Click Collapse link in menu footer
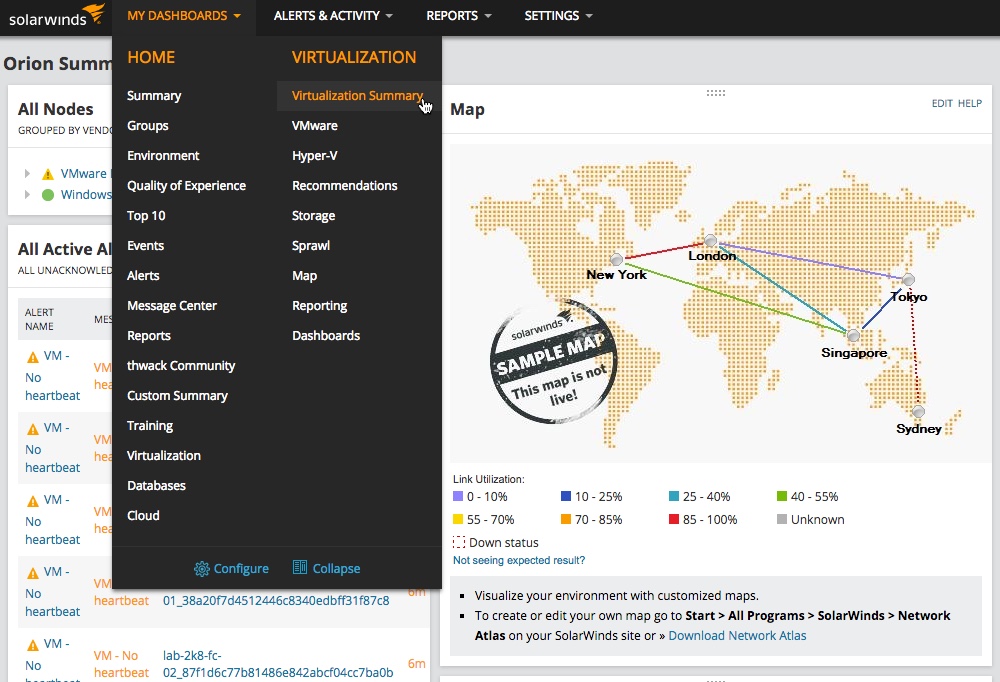The height and width of the screenshot is (682, 1000). coord(336,568)
